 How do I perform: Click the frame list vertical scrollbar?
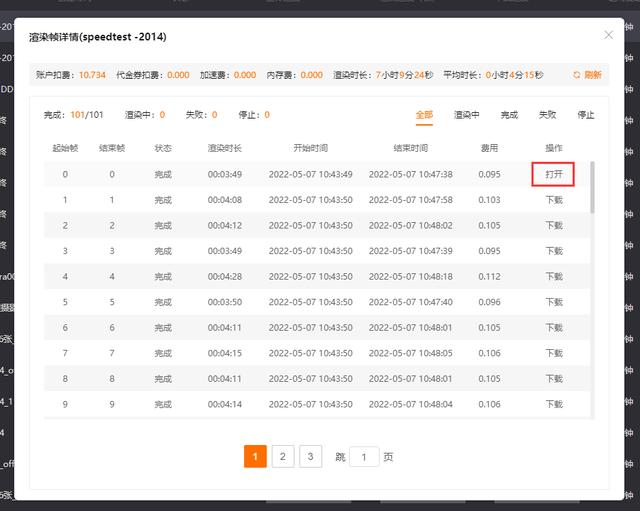[592, 188]
